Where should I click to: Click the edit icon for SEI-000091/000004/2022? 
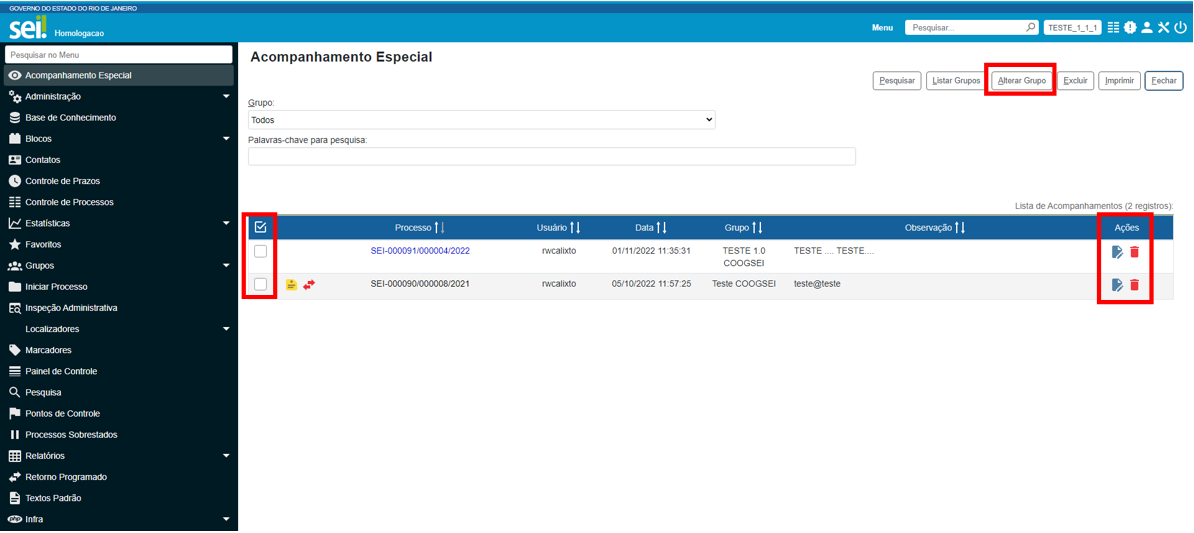pyautogui.click(x=1117, y=252)
